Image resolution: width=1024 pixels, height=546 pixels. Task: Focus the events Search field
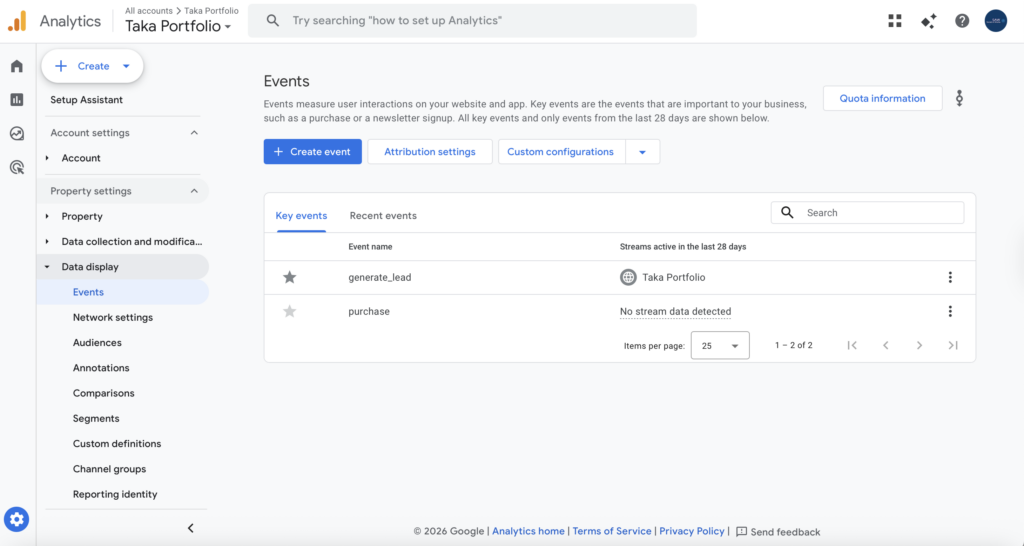click(x=867, y=213)
